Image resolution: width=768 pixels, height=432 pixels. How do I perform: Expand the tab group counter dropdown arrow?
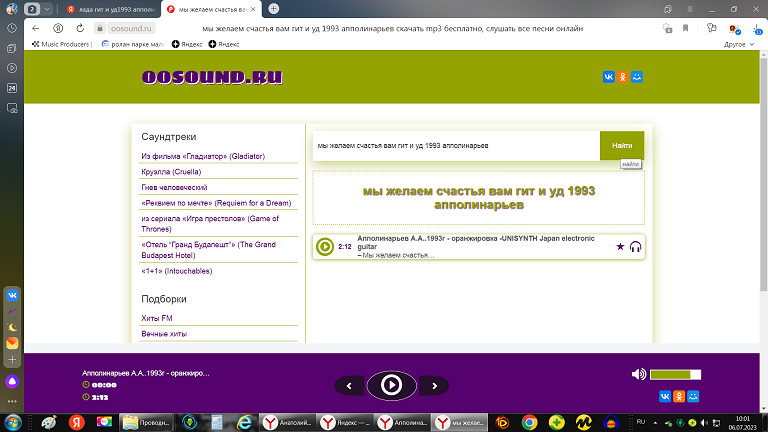click(x=47, y=9)
